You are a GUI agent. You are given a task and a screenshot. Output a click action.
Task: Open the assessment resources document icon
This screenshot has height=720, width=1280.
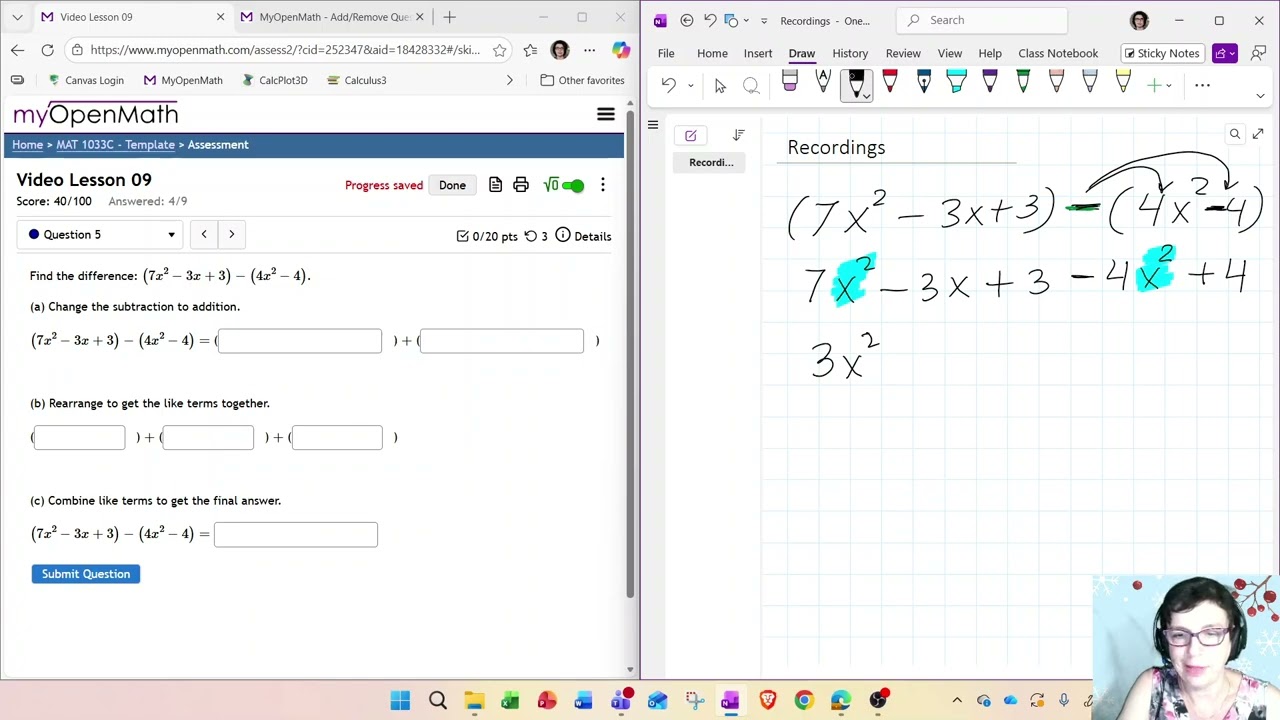[x=495, y=185]
